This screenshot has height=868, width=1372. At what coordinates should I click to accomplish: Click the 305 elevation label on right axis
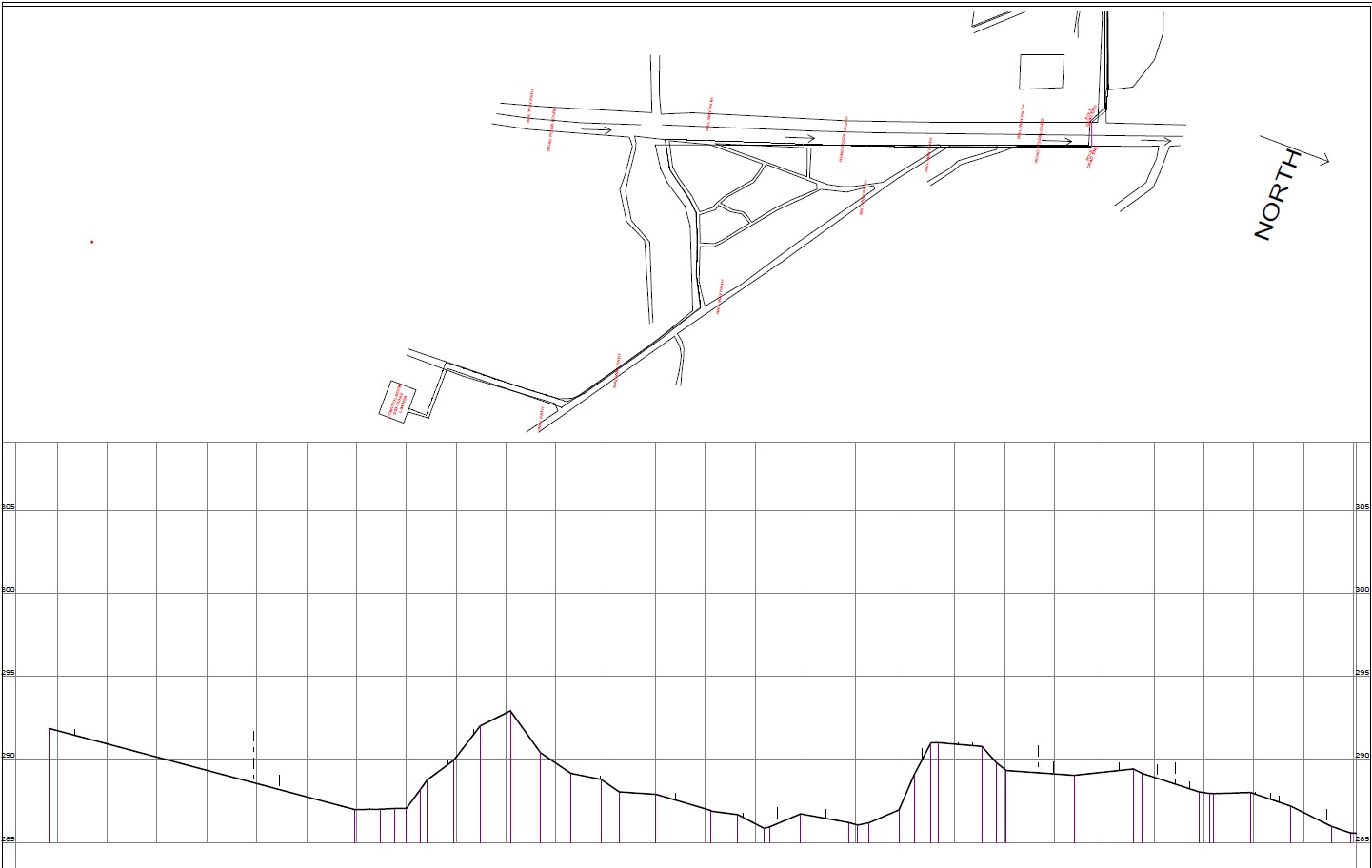pyautogui.click(x=1362, y=507)
